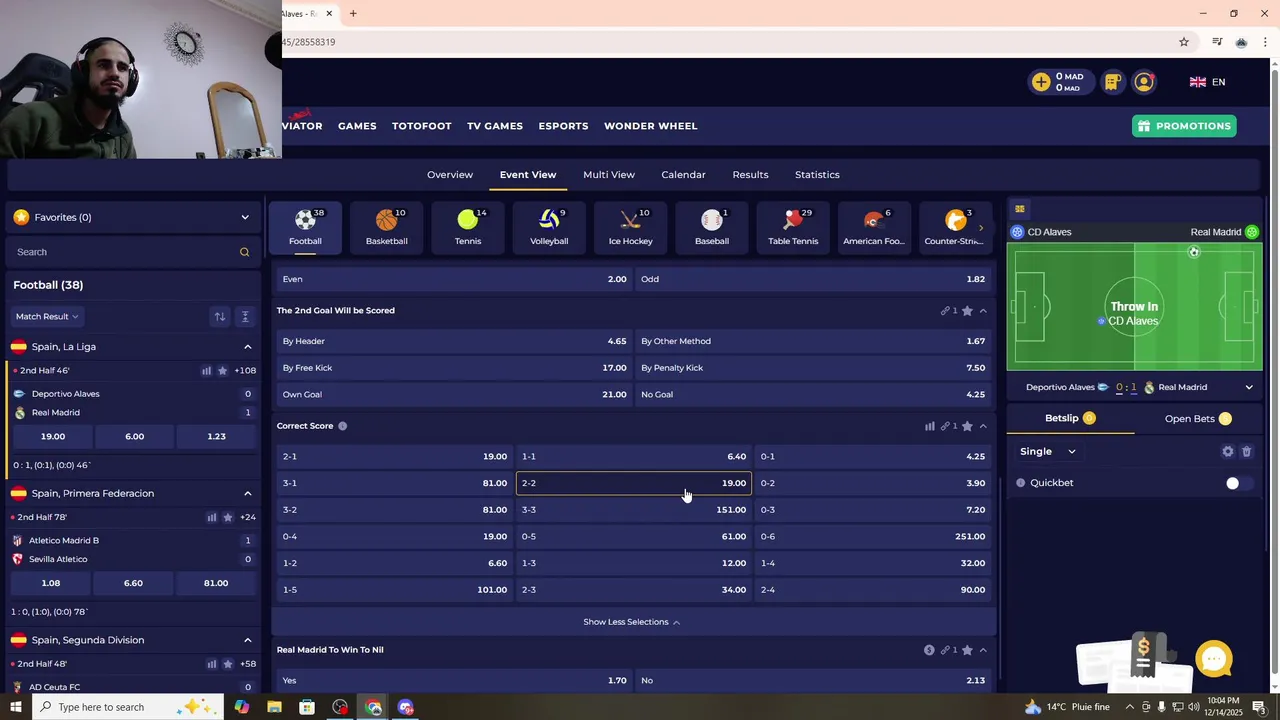This screenshot has width=1280, height=720.
Task: Open Chrome in the taskbar
Action: point(373,707)
